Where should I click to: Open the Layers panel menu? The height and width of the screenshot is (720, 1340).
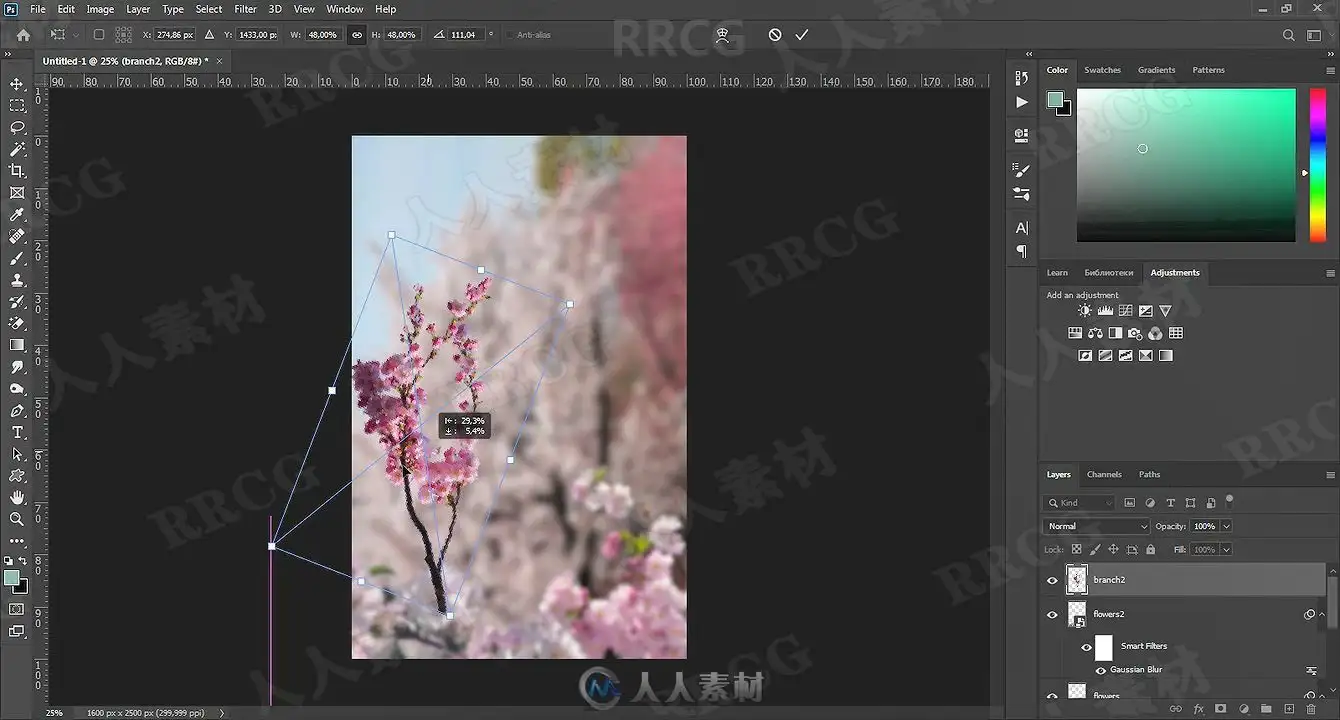[x=1330, y=475]
